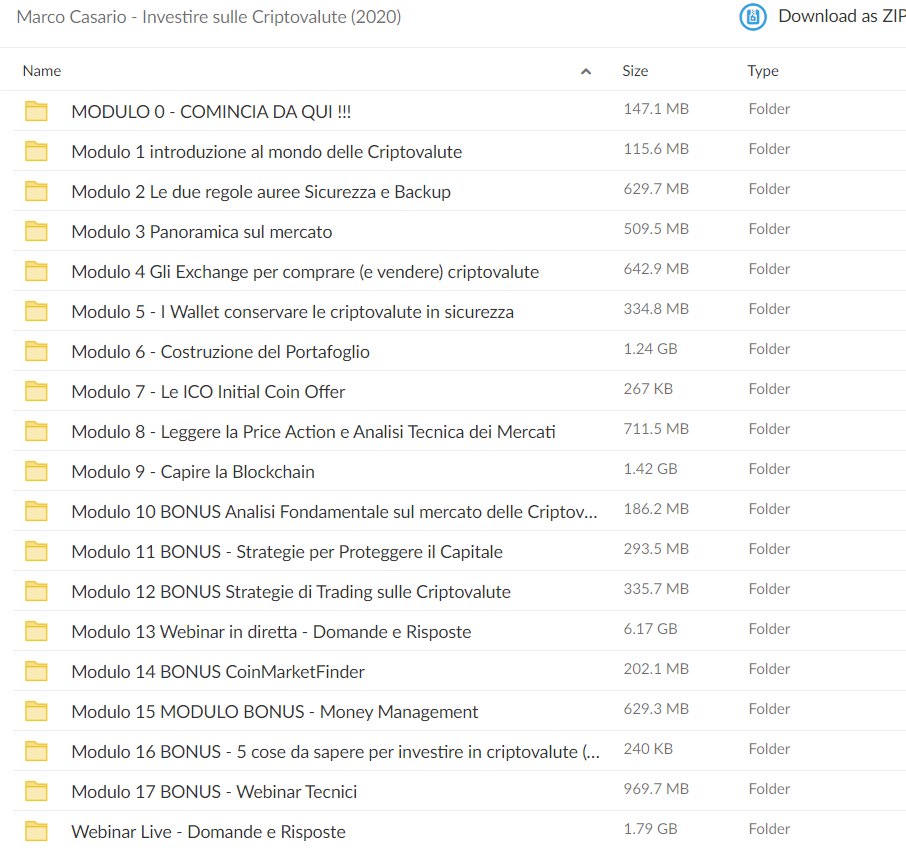Click folder icon of Modulo 17 BONUS Webinar Tecnici

pos(36,791)
